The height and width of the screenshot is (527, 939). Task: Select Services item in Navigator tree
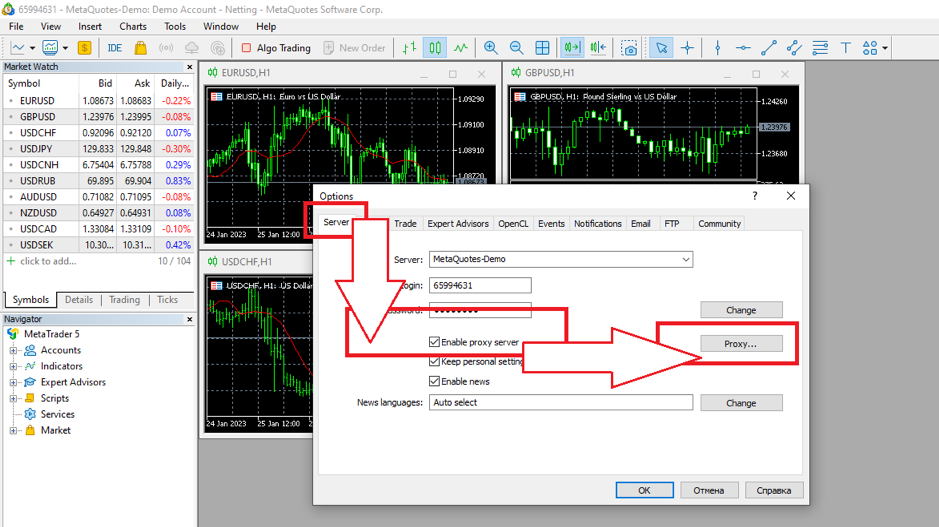[x=57, y=414]
